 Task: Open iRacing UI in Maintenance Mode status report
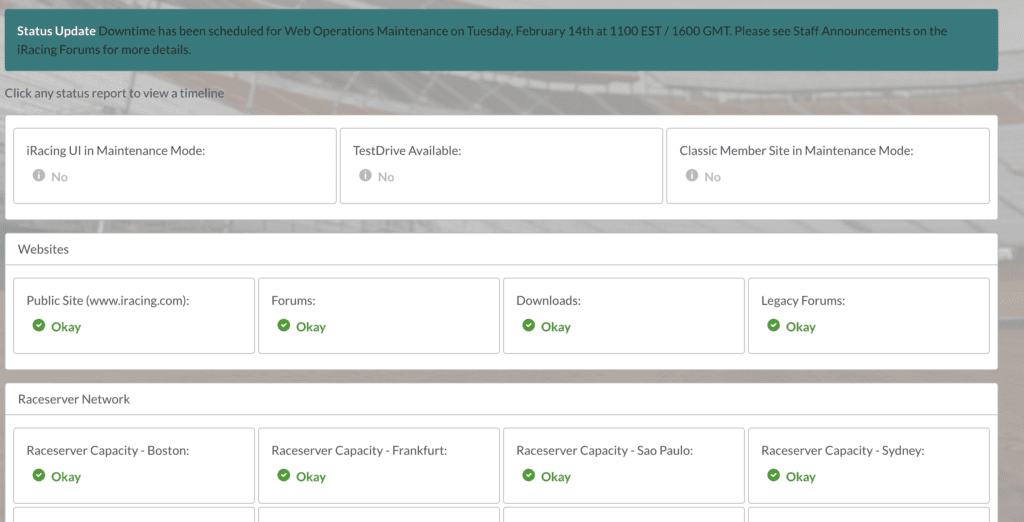pos(175,166)
